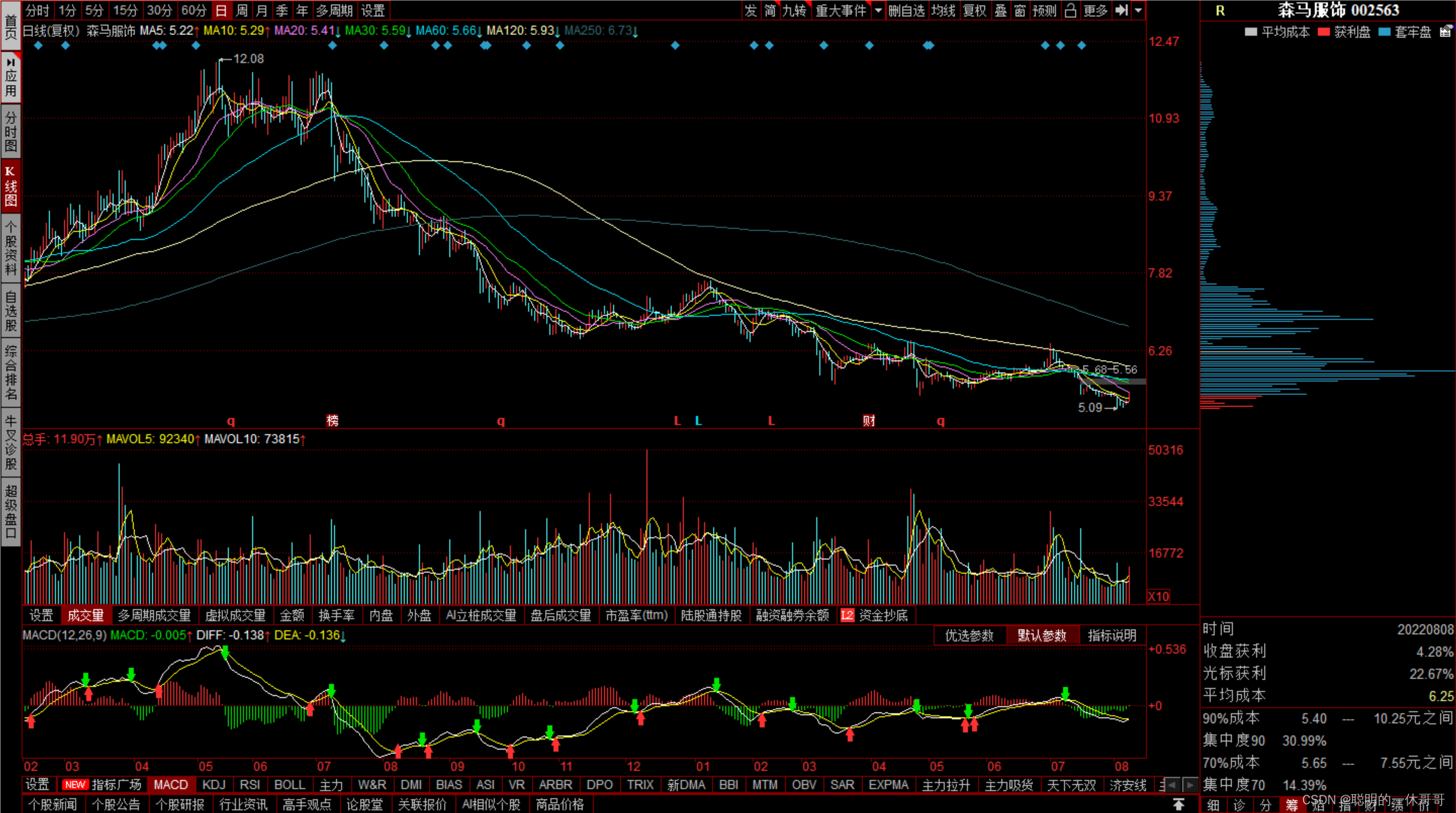The image size is (1456, 813).
Task: Click the L2 资金抄底 indicator icon
Action: click(847, 615)
